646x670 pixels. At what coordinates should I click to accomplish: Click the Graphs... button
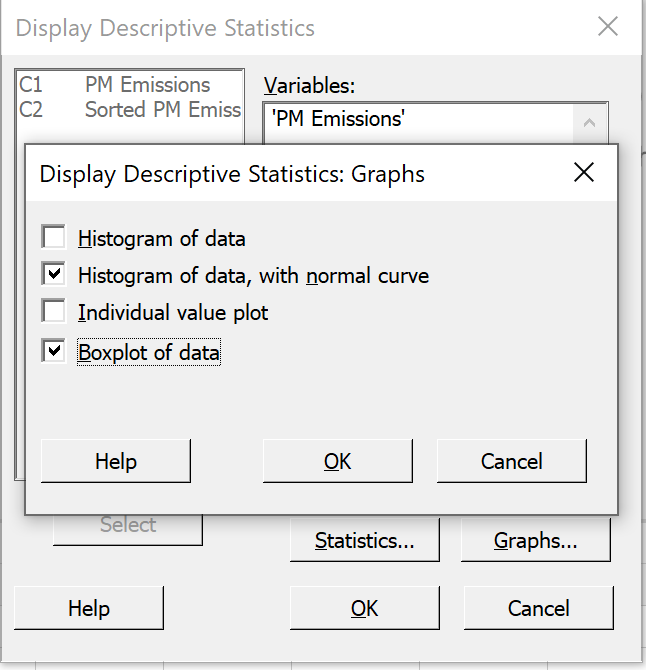point(535,540)
